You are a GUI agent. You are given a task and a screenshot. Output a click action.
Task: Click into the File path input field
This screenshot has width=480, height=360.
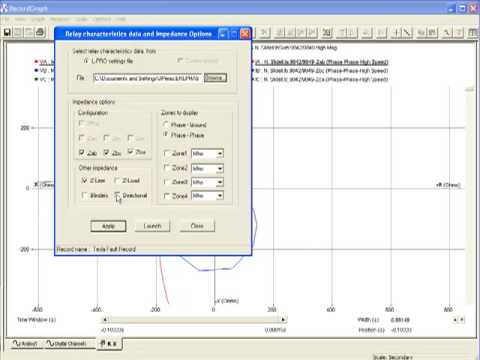point(148,78)
